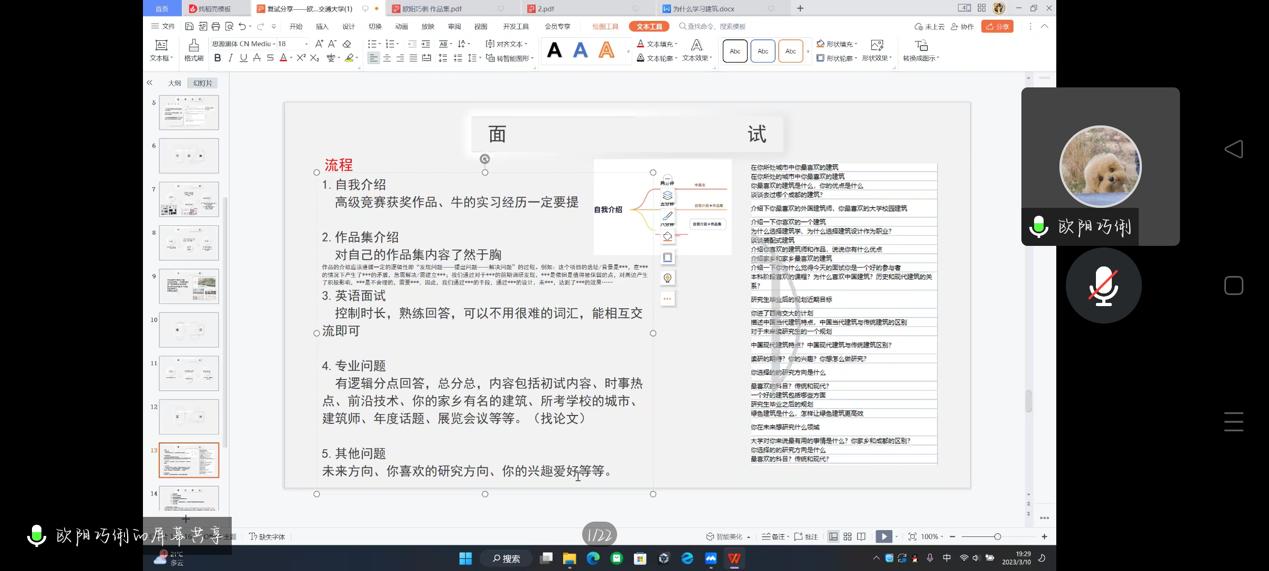Open File Explorer from the taskbar
The width and height of the screenshot is (1269, 571).
click(569, 558)
